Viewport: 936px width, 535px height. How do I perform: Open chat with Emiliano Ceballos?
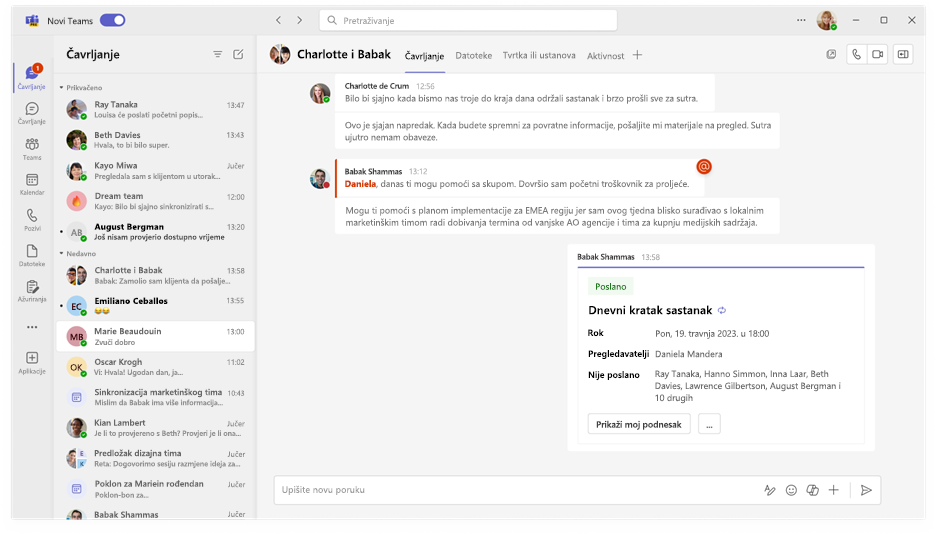tap(155, 306)
